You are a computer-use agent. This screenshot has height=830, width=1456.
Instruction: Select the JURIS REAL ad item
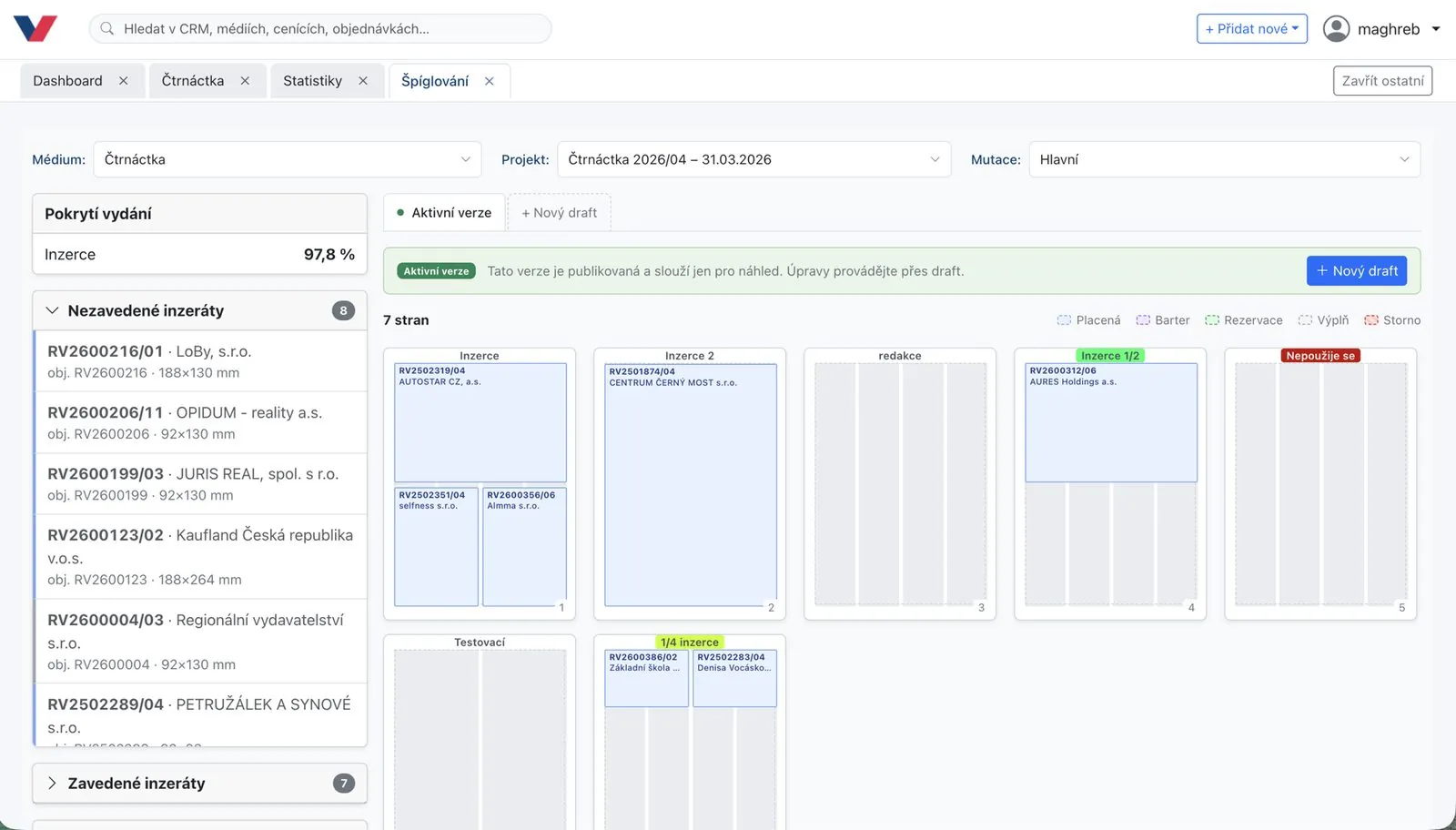click(x=200, y=483)
